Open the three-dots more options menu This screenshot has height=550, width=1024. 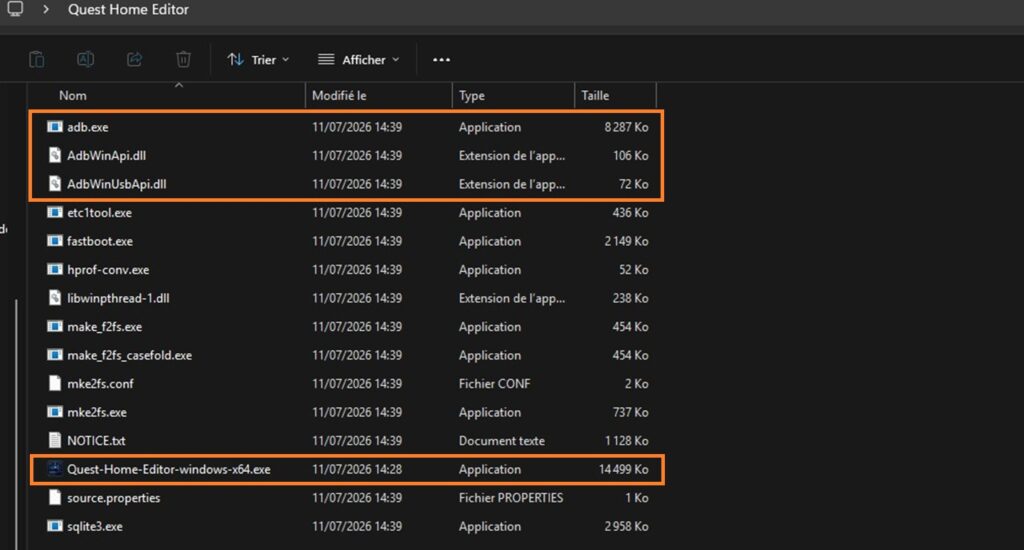click(x=441, y=59)
